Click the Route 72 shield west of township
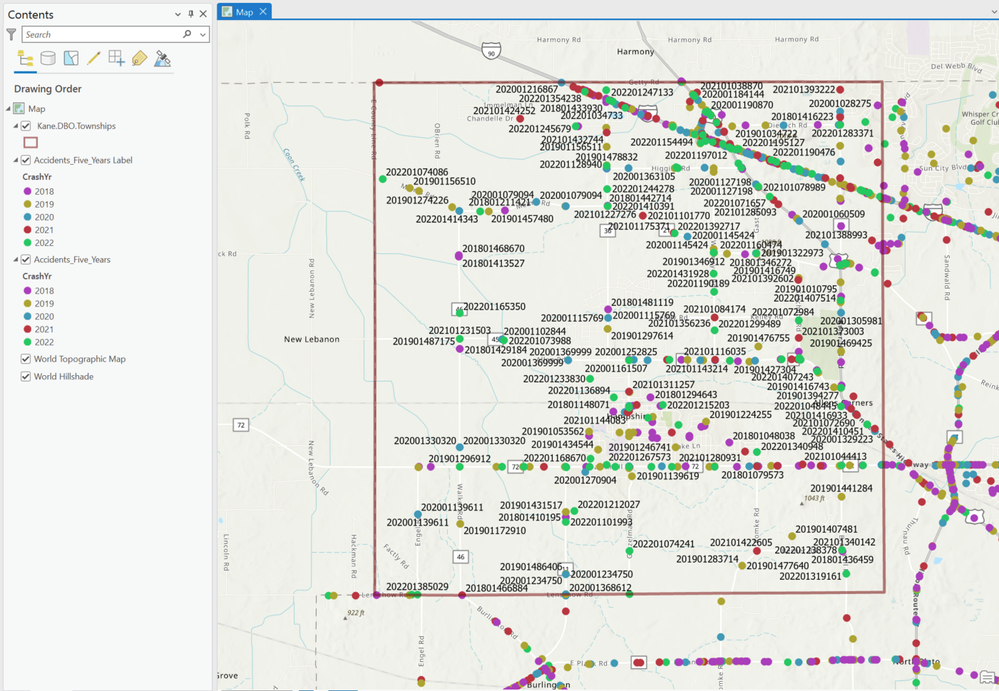Screen dimensions: 999x691 240,425
